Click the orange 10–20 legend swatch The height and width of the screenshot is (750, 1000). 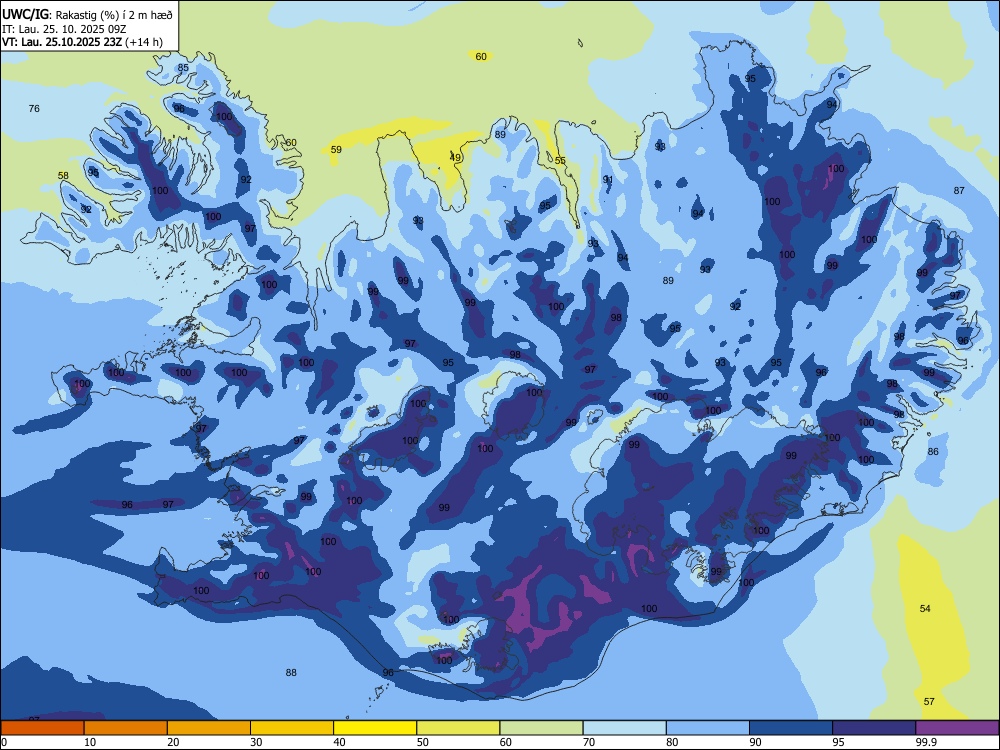click(126, 728)
